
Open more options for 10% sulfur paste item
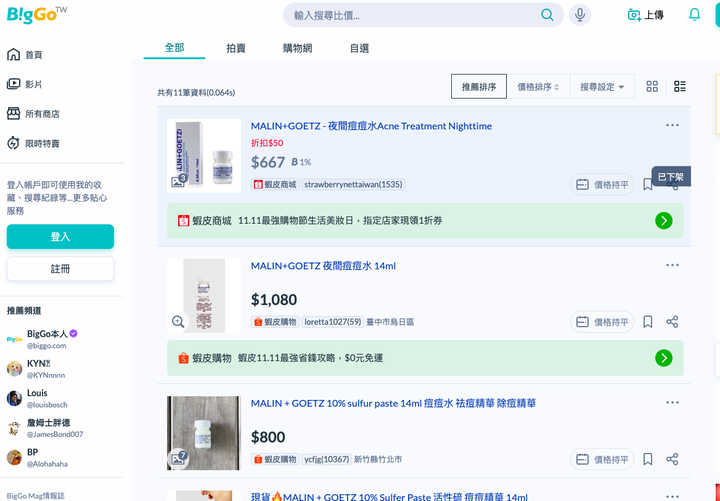(672, 403)
